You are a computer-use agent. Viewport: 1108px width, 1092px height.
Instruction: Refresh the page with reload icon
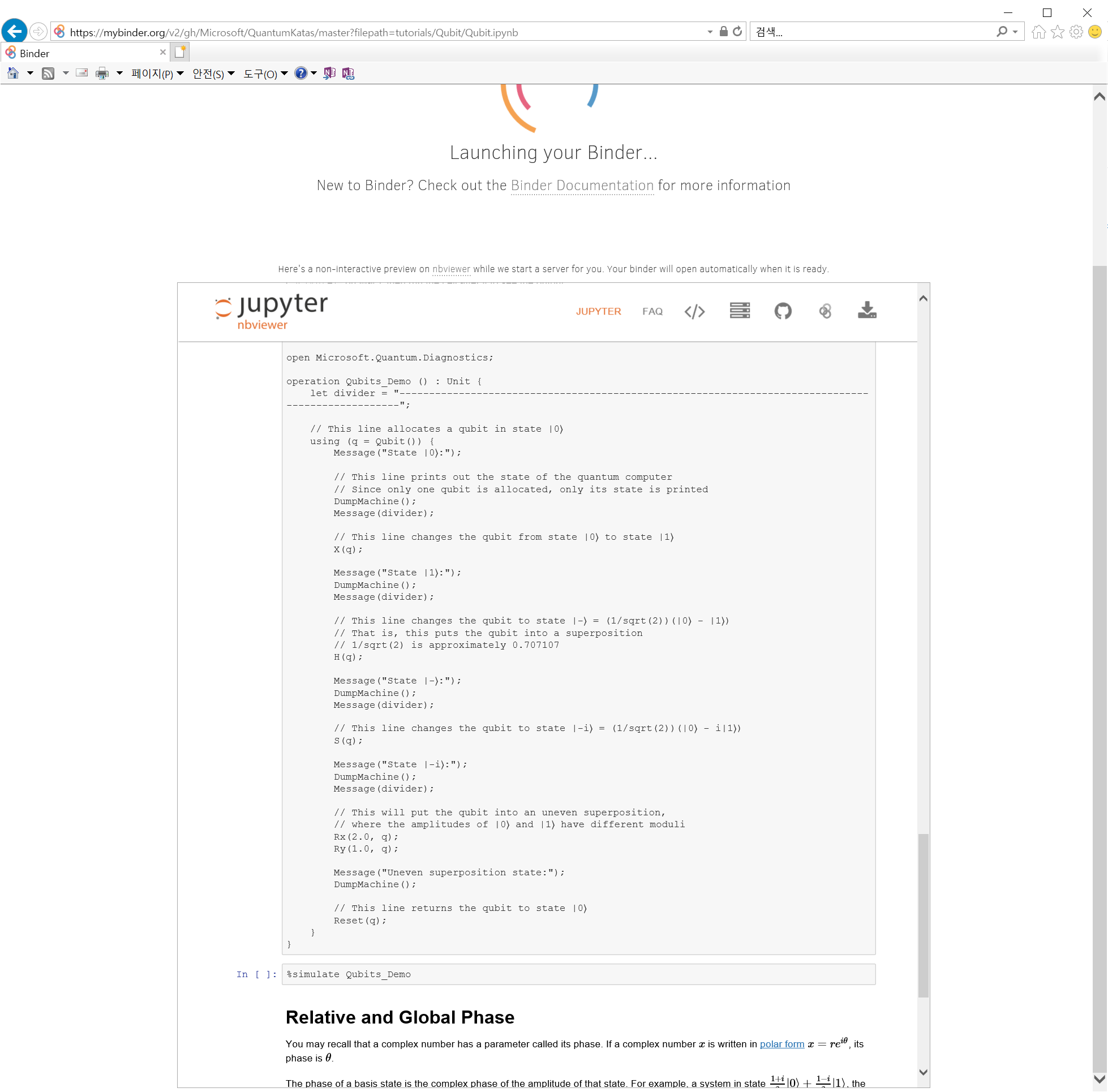click(737, 32)
